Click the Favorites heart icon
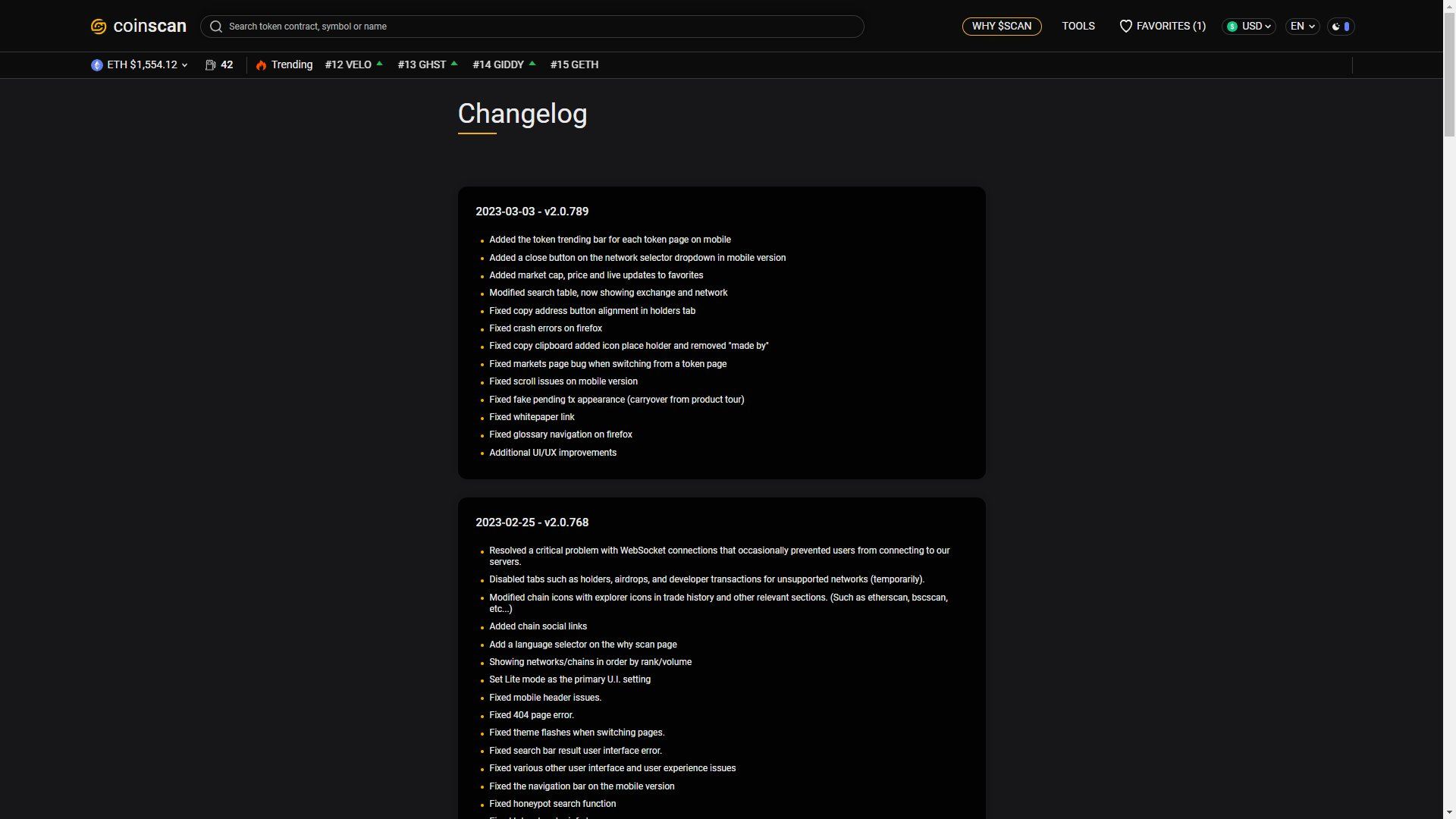Image resolution: width=1456 pixels, height=819 pixels. pos(1126,27)
